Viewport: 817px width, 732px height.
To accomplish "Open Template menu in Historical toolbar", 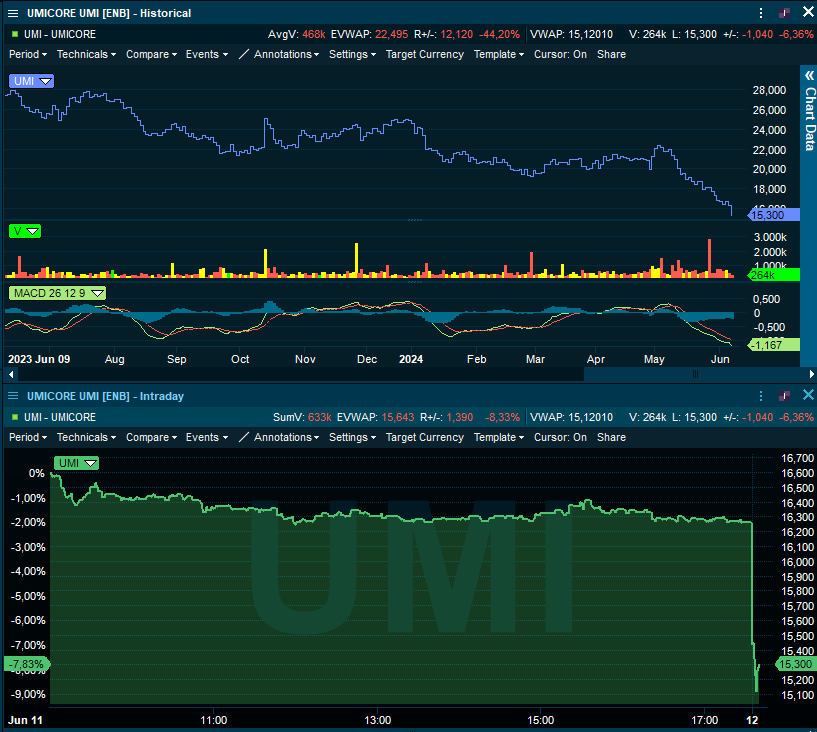I will [x=499, y=54].
